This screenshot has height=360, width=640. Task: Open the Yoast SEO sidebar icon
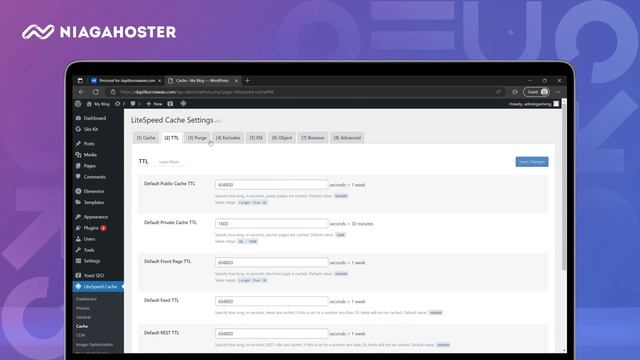click(78, 276)
